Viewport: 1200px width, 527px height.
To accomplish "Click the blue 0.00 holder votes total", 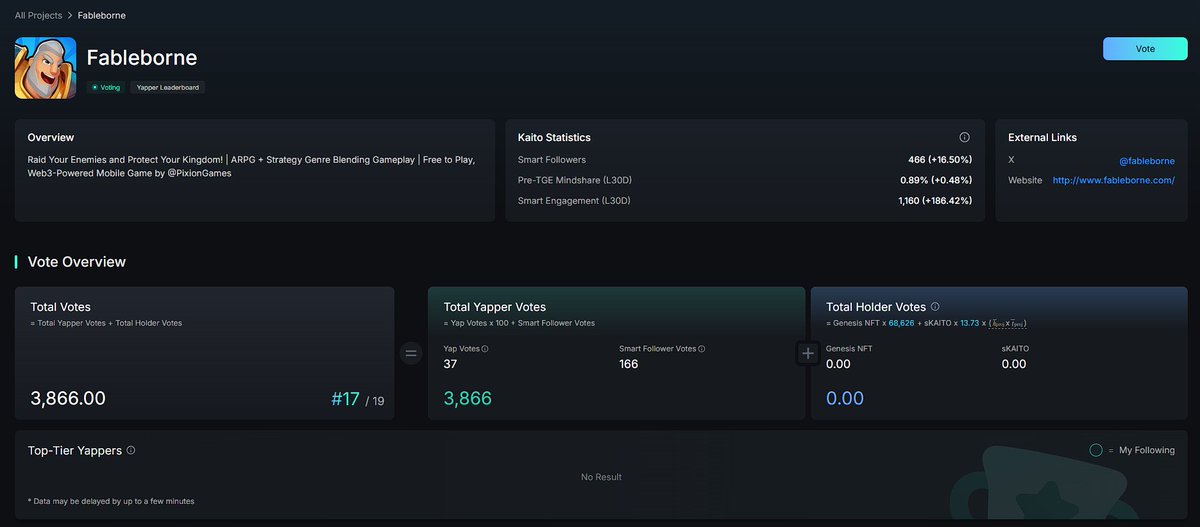I will (845, 398).
